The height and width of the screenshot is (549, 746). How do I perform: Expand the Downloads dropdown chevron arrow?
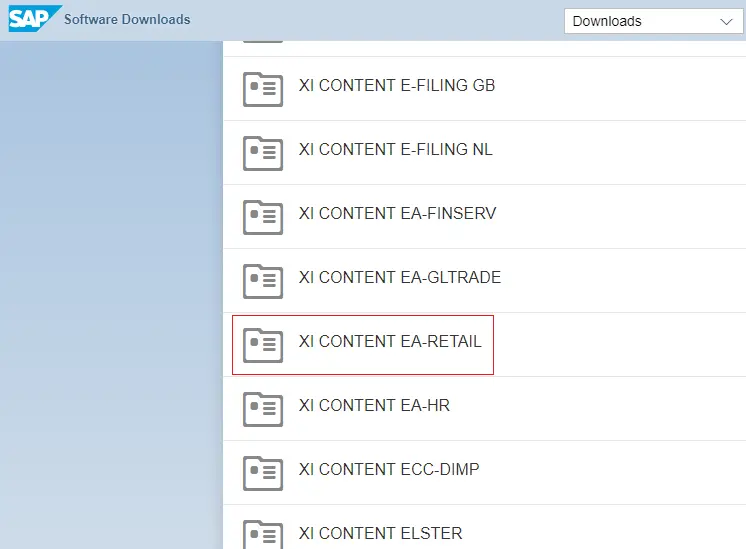pyautogui.click(x=726, y=22)
